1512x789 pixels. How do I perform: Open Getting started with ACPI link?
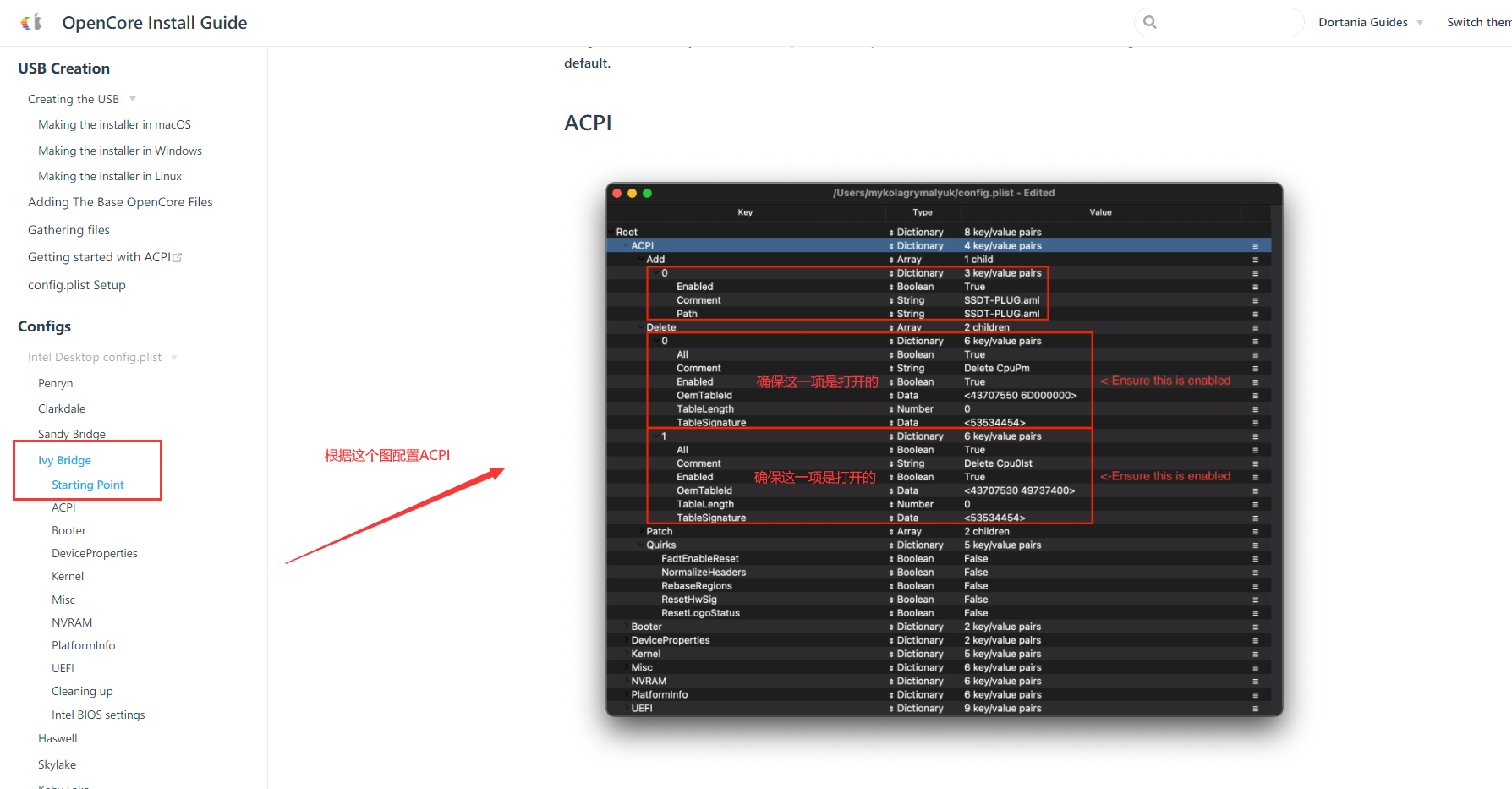click(x=99, y=257)
